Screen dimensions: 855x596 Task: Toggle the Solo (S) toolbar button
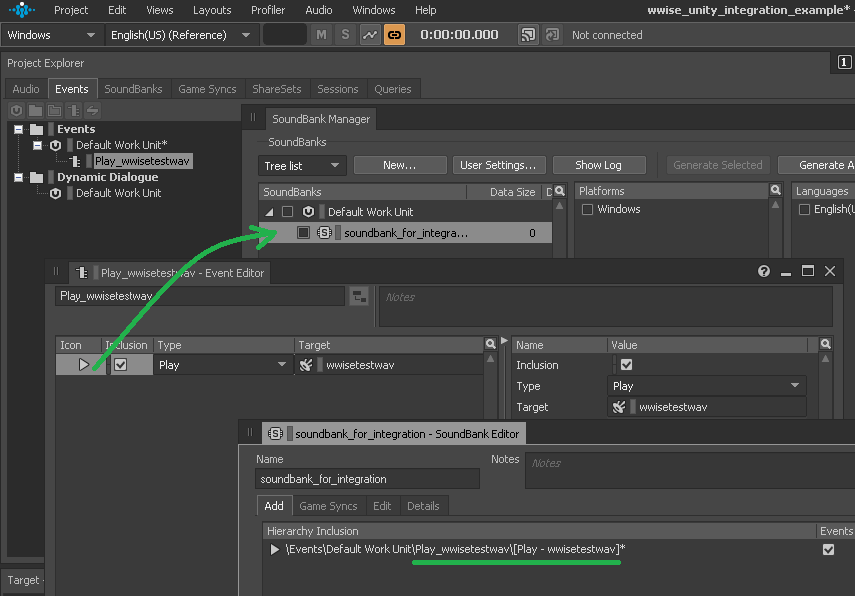[x=345, y=35]
